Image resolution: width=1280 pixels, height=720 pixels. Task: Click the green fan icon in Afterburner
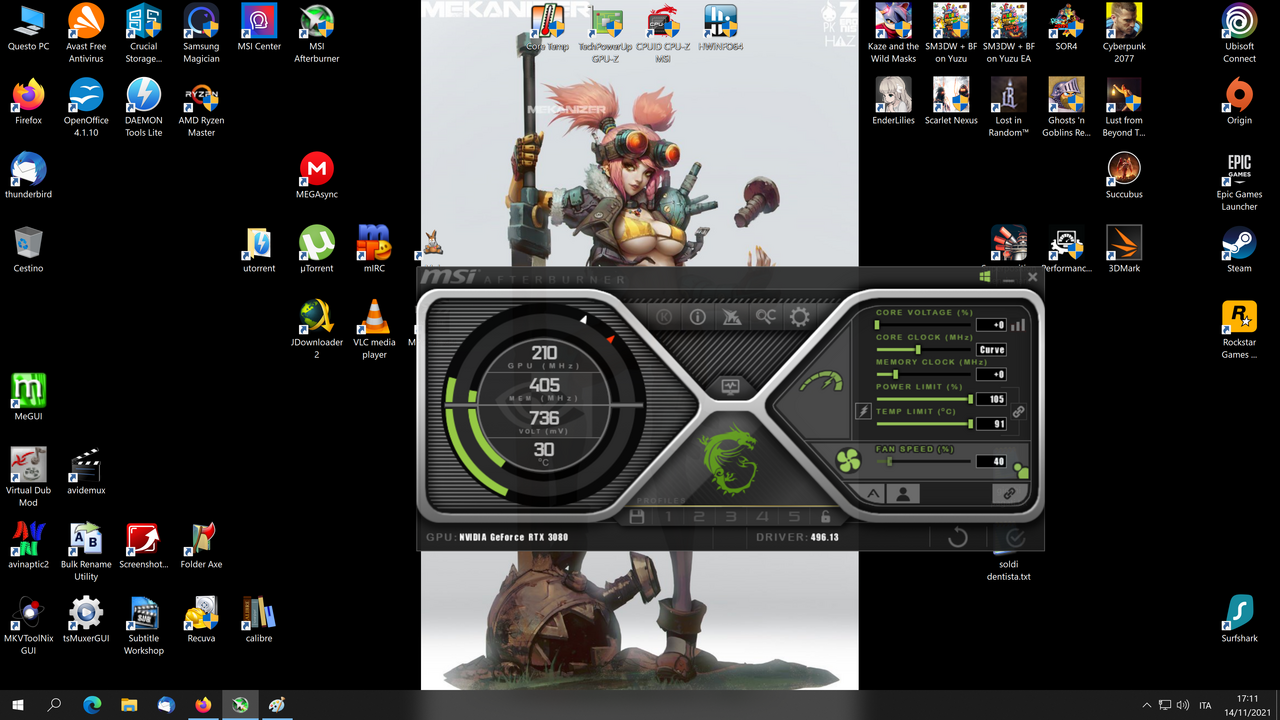pos(848,461)
